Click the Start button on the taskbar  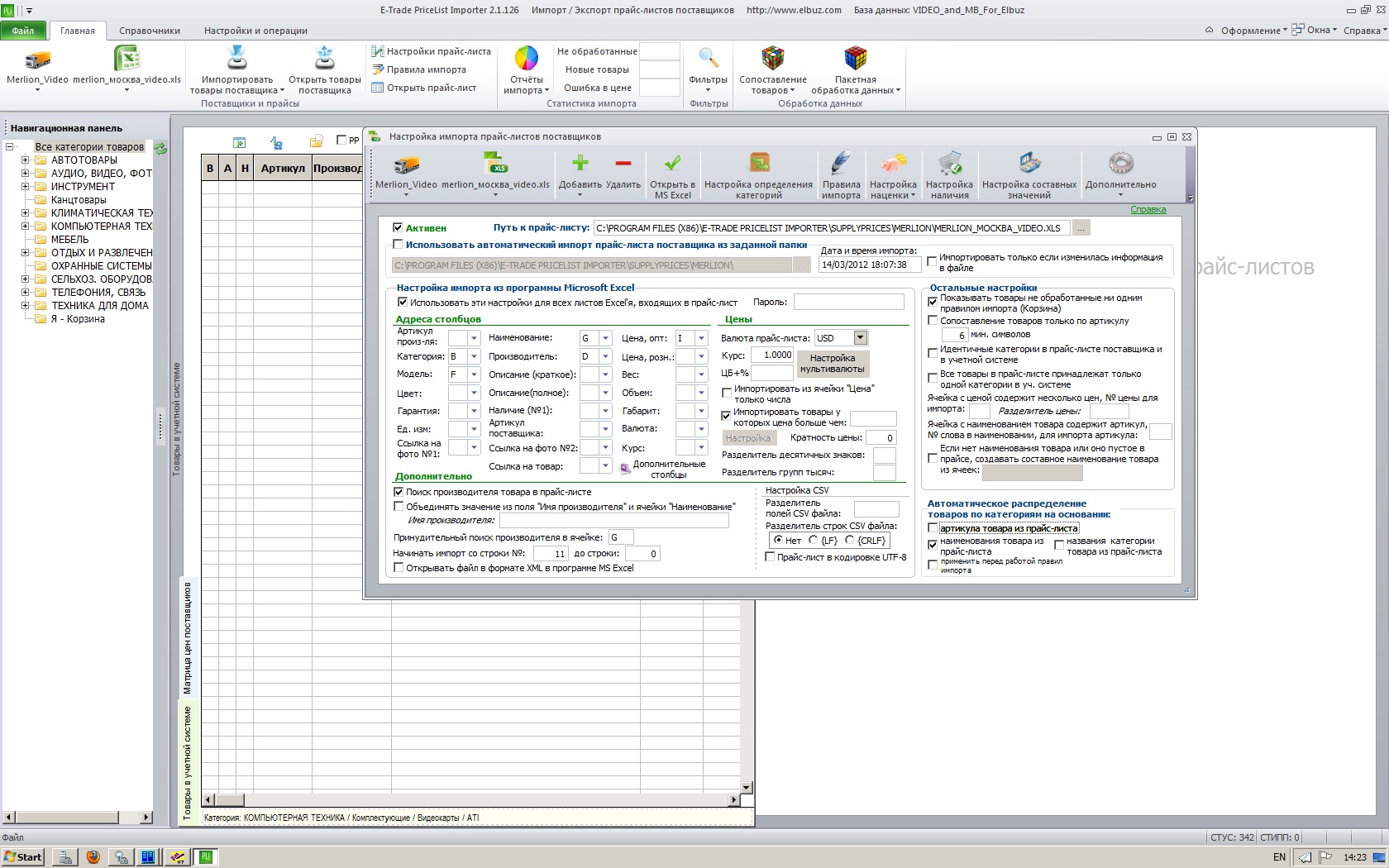pos(23,857)
